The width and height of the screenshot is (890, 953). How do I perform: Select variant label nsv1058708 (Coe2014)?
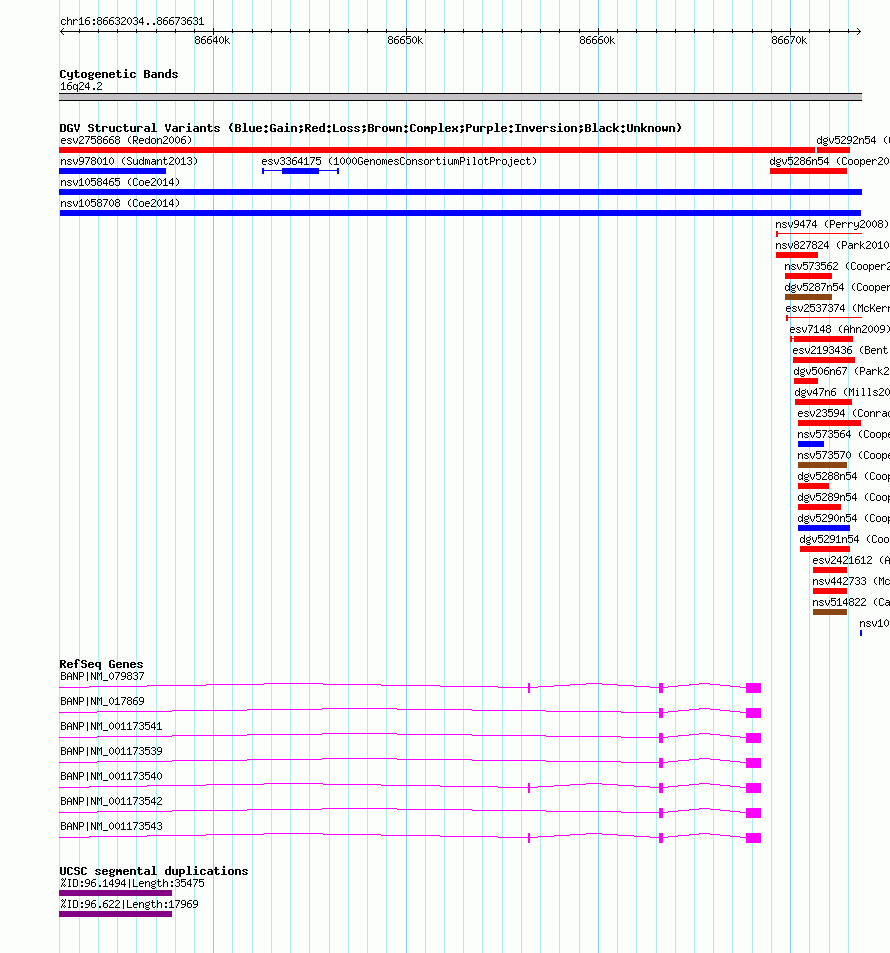[120, 203]
